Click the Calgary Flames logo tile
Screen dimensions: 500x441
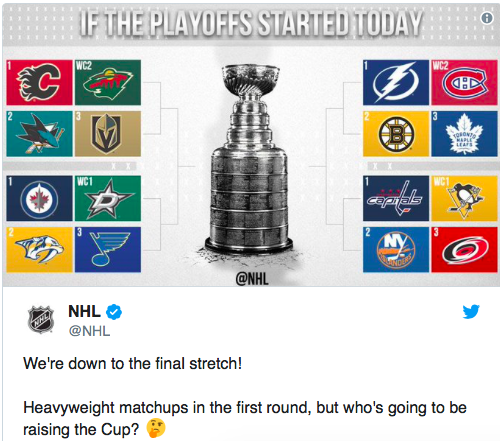pos(39,83)
